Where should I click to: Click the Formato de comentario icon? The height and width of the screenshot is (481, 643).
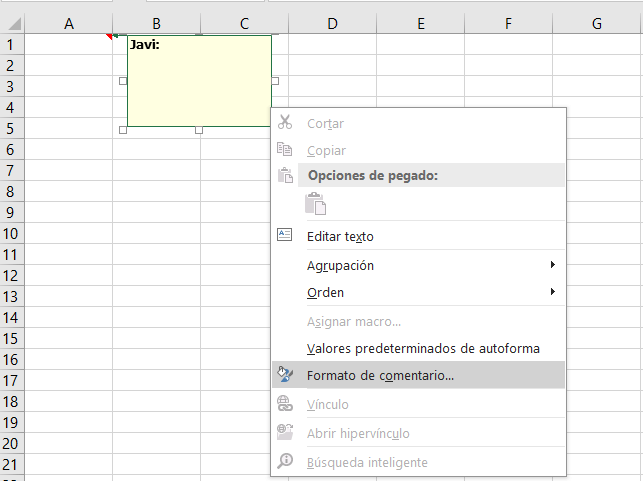coord(285,376)
